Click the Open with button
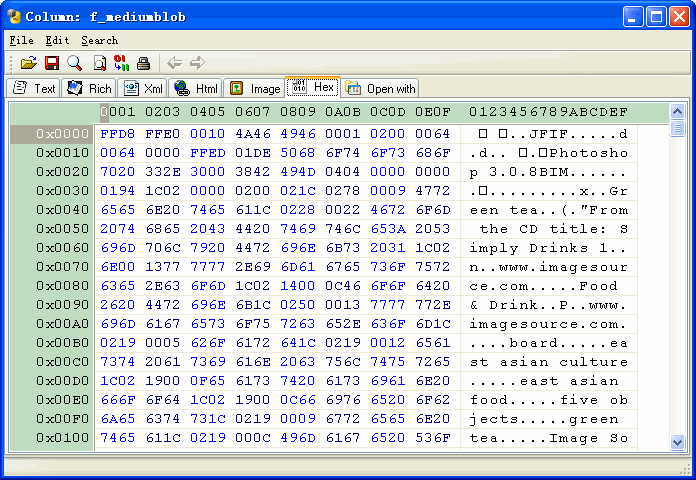 [381, 88]
